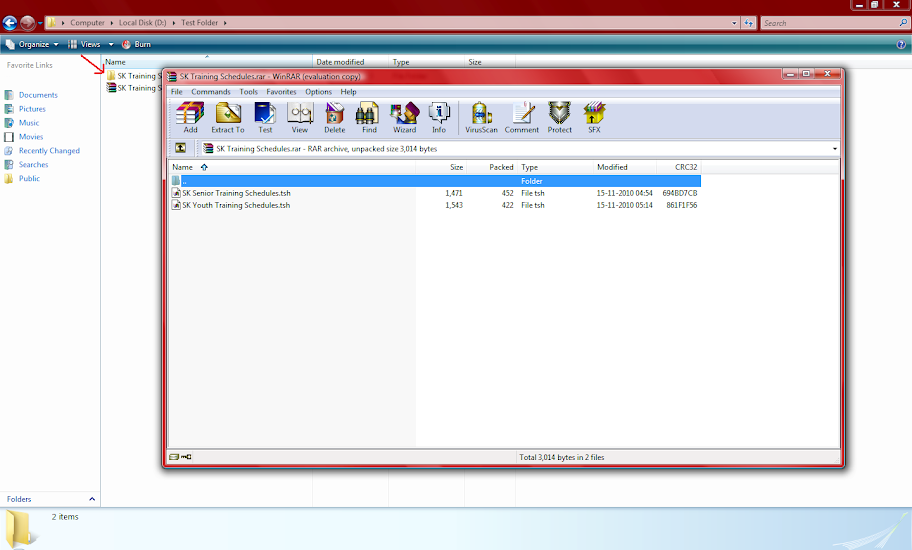Click the Extract To toolbar icon
The width and height of the screenshot is (912, 550).
tap(228, 117)
